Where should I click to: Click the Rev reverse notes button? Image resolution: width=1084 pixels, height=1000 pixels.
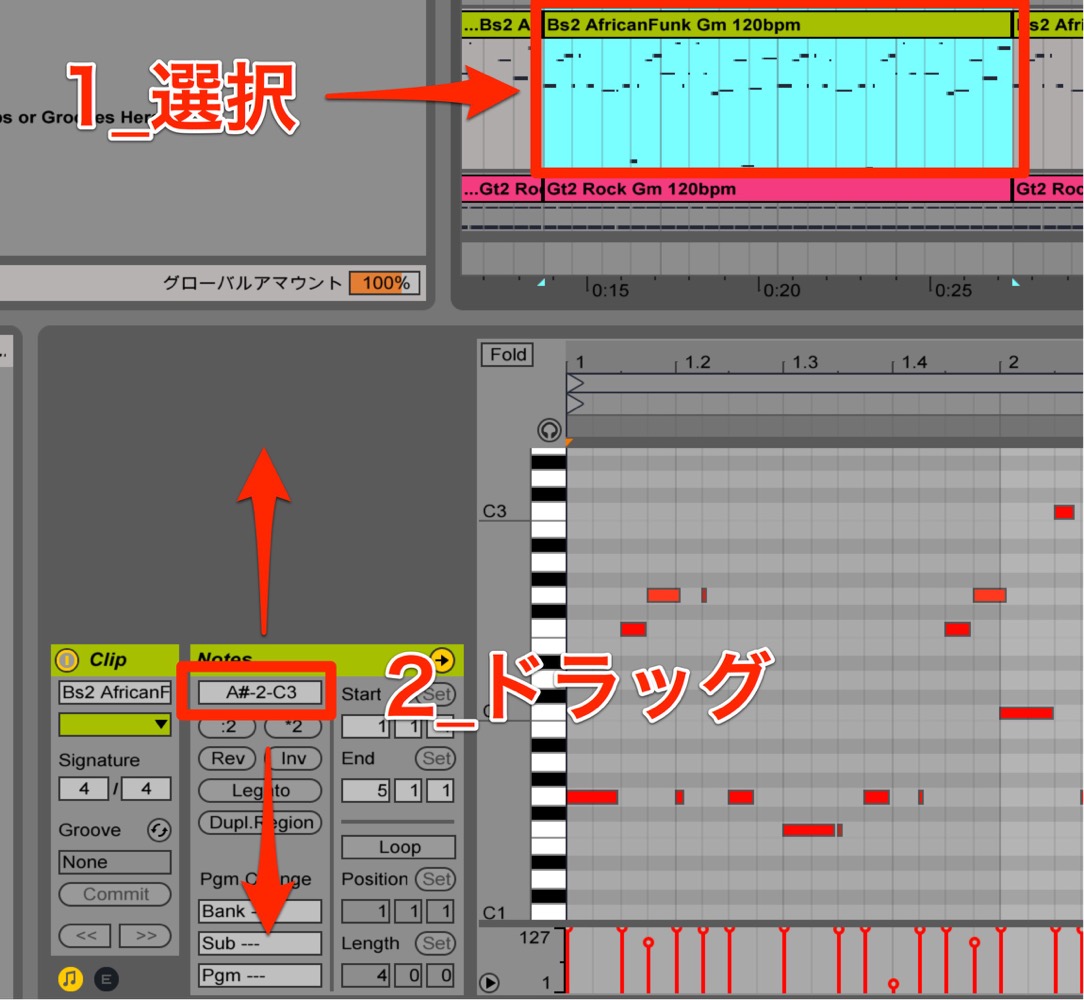pos(227,759)
